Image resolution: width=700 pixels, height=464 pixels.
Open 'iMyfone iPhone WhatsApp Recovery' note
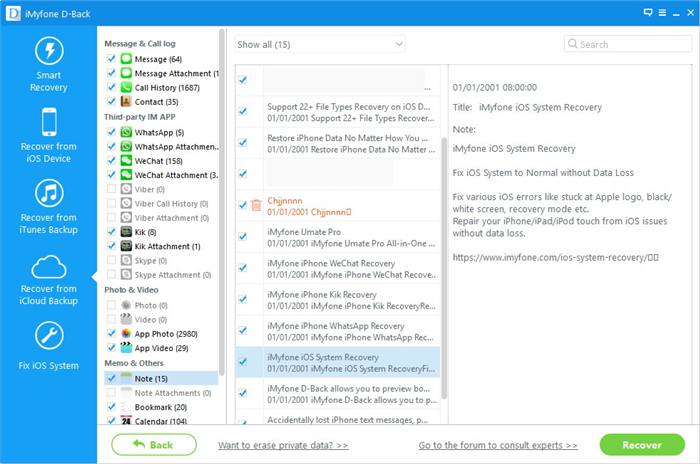click(351, 331)
